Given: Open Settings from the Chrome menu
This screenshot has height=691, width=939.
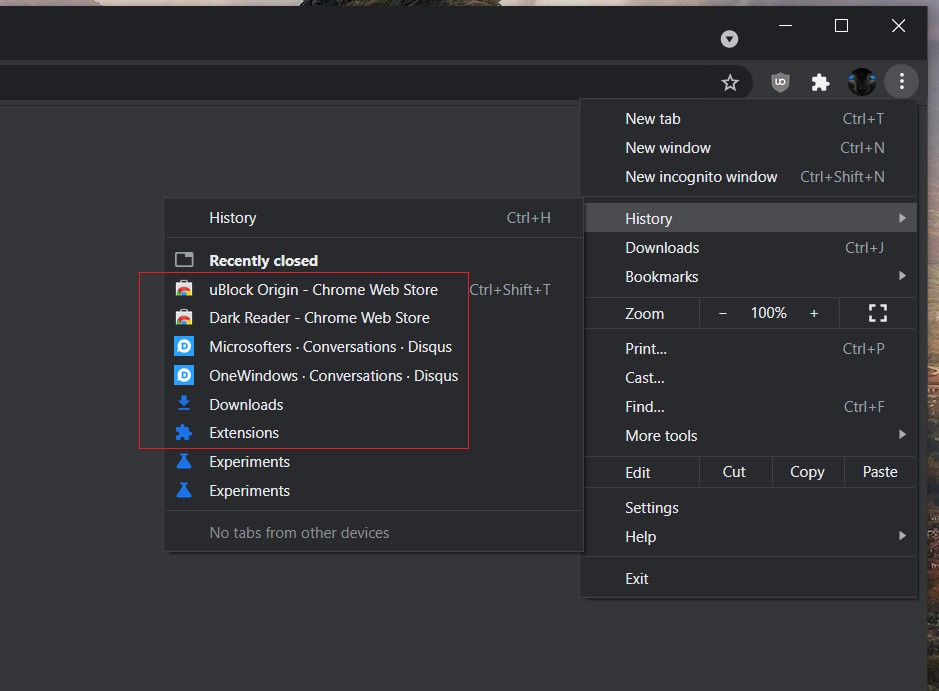Looking at the screenshot, I should (x=652, y=508).
